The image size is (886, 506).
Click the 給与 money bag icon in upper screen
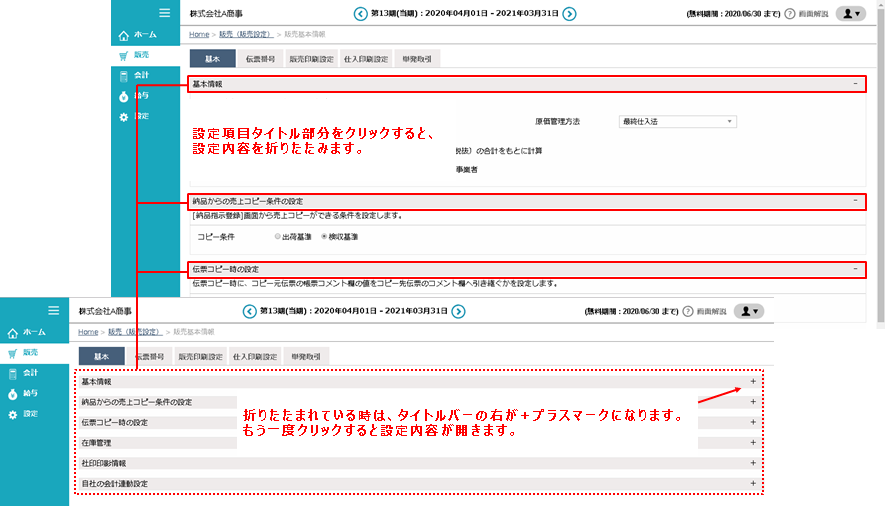click(x=124, y=96)
